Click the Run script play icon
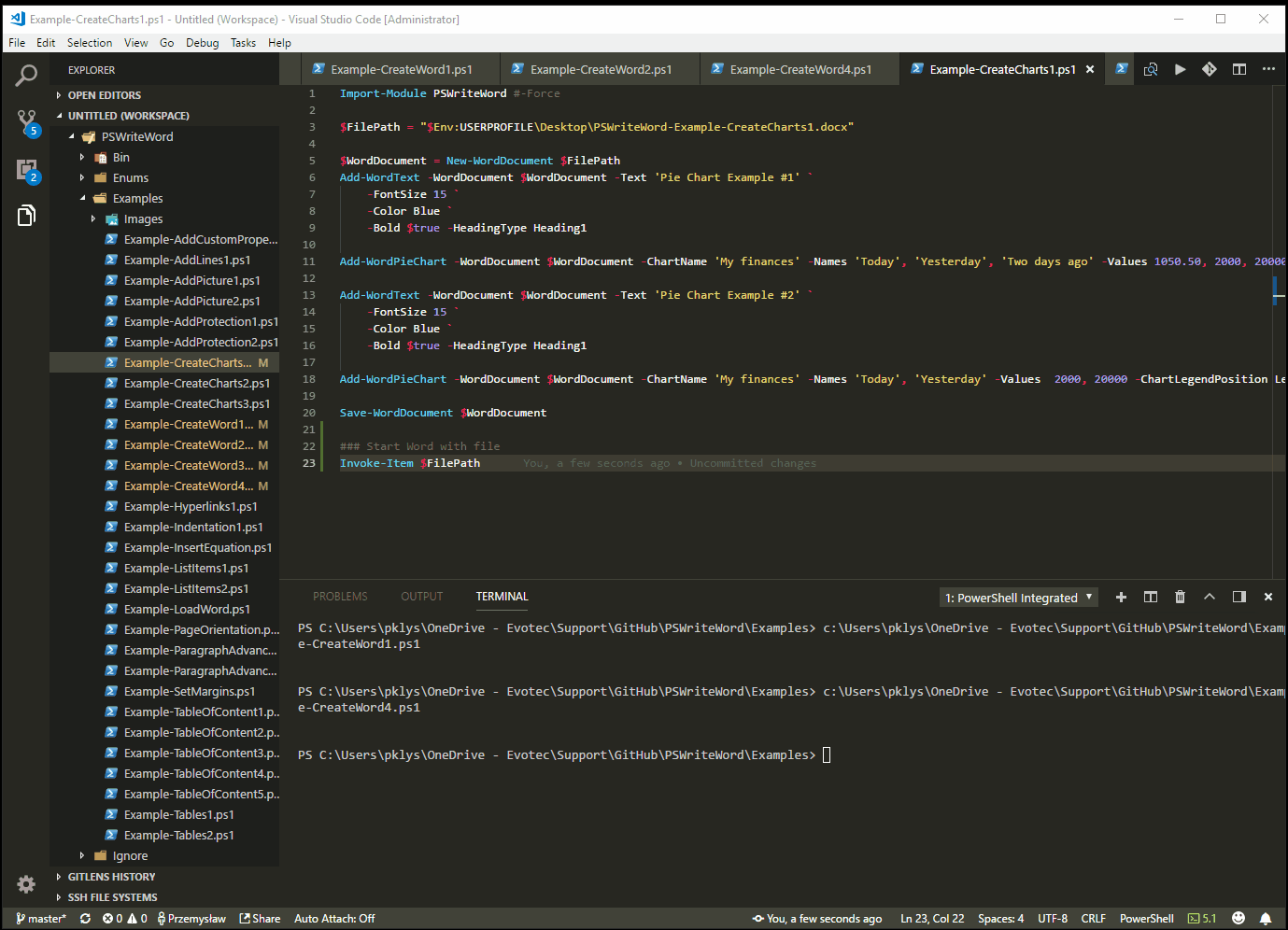This screenshot has width=1288, height=930. point(1180,69)
